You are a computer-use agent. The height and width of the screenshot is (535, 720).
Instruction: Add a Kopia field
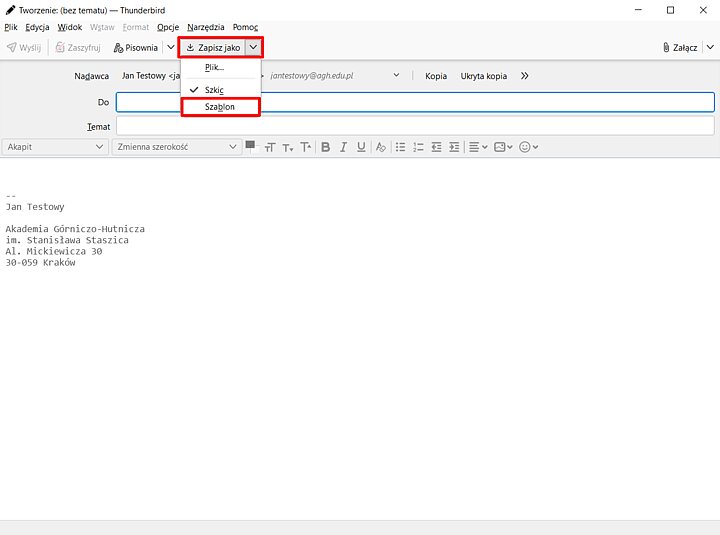click(436, 76)
